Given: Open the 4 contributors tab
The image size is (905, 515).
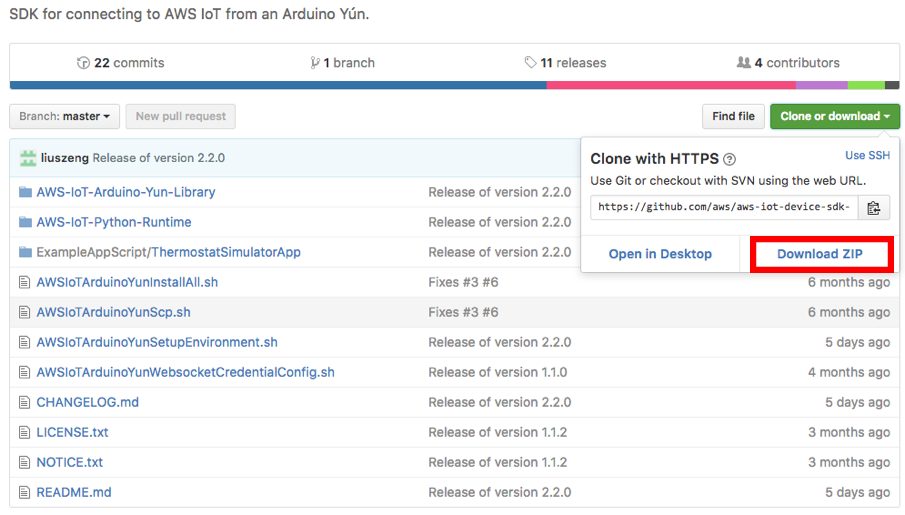Looking at the screenshot, I should point(788,62).
